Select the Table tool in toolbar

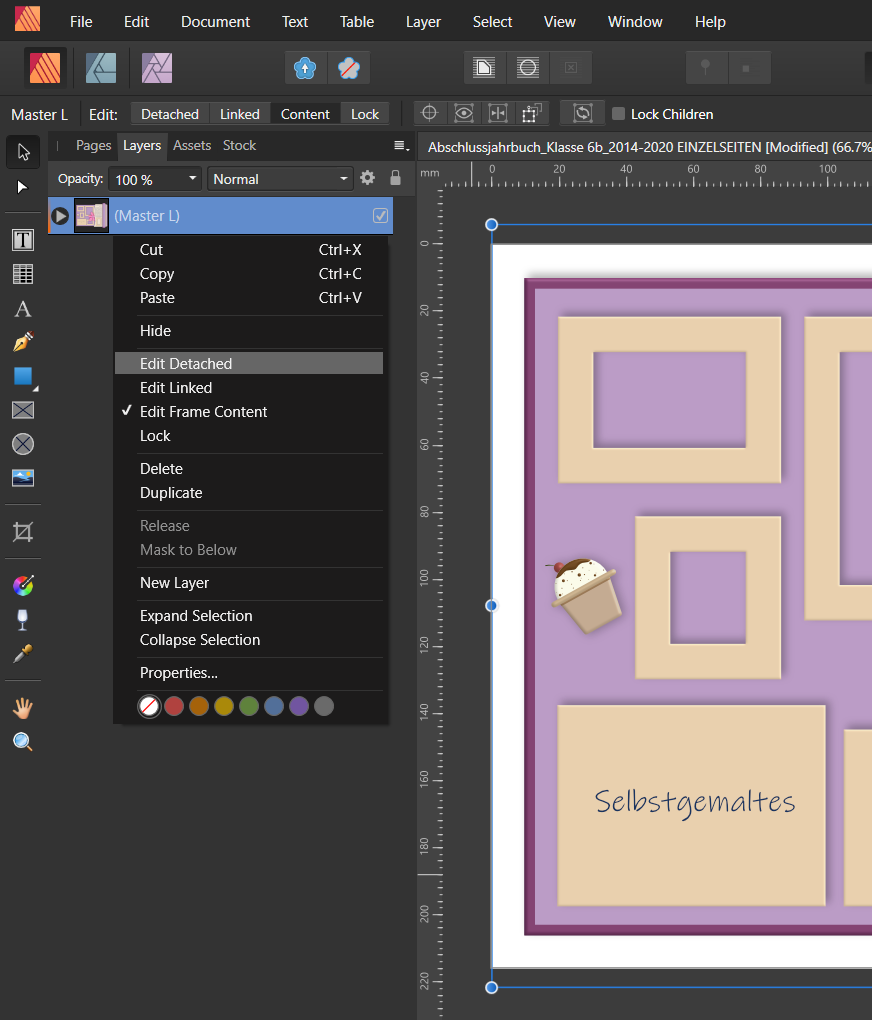point(22,274)
